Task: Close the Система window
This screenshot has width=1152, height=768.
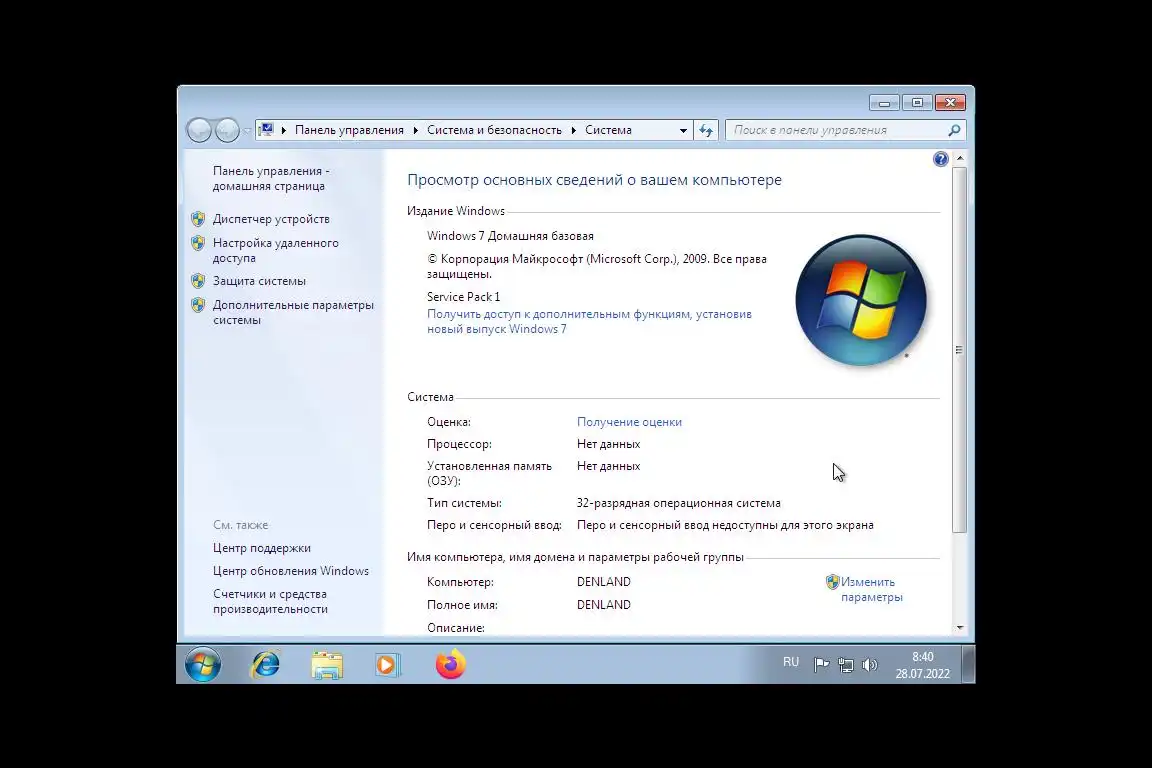Action: [950, 103]
